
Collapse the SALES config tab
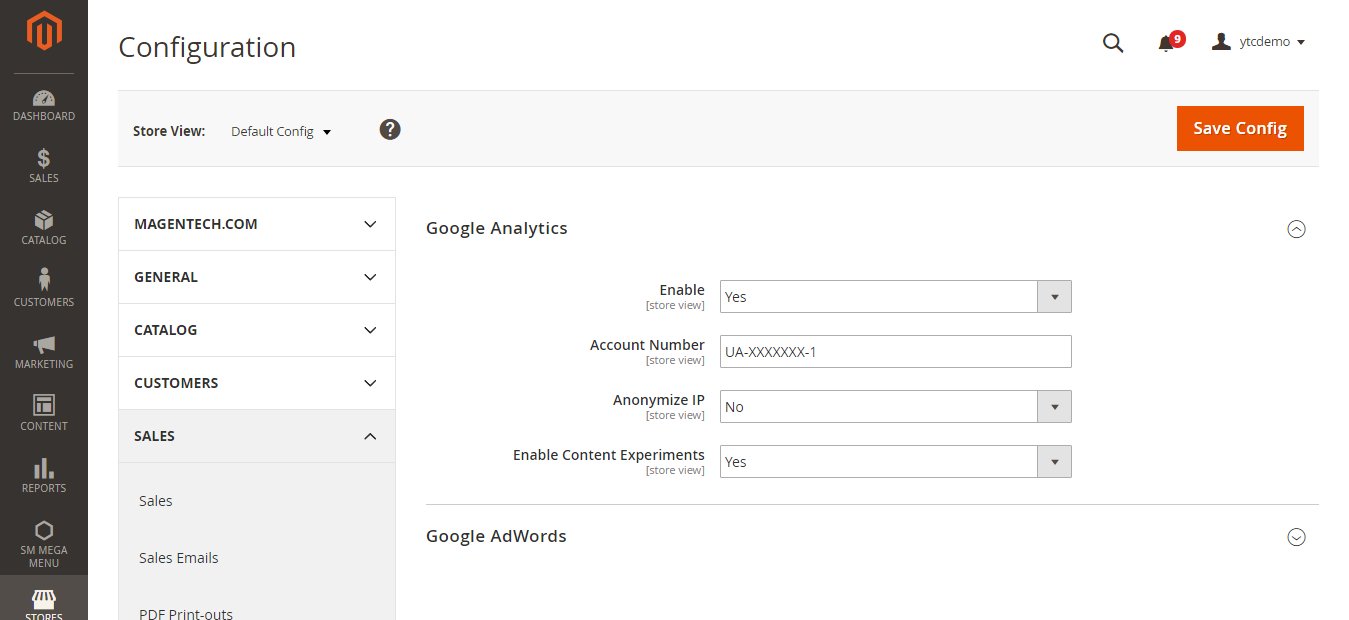(257, 436)
